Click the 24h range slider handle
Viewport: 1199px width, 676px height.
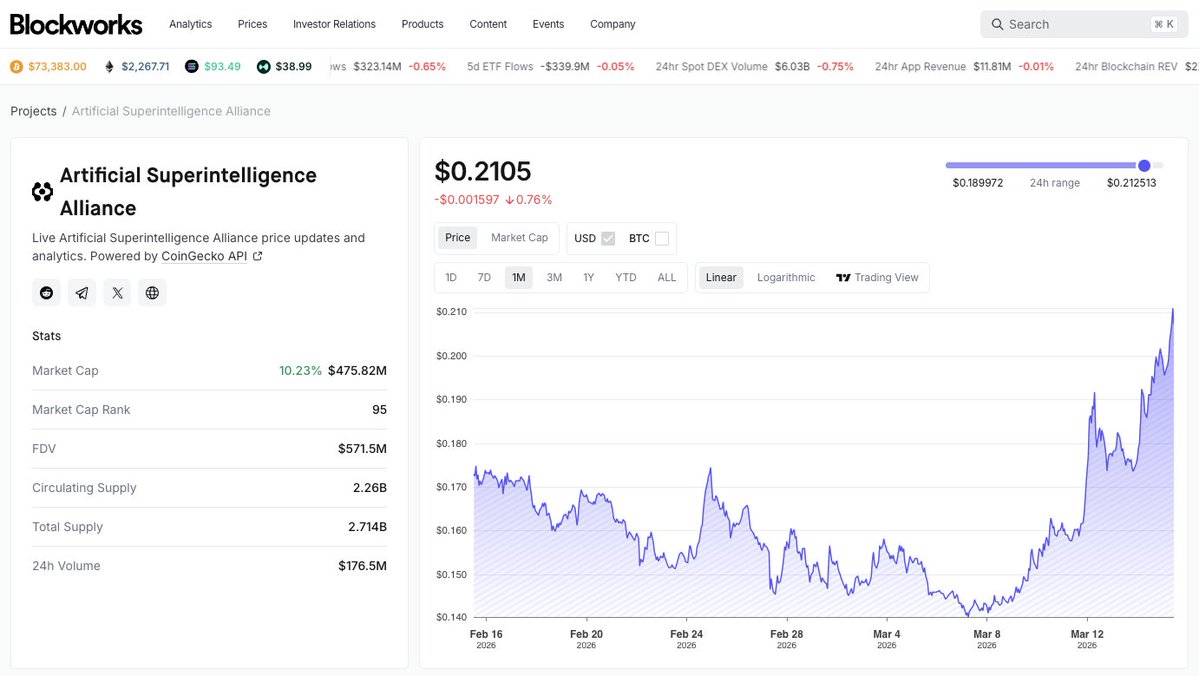(1144, 165)
